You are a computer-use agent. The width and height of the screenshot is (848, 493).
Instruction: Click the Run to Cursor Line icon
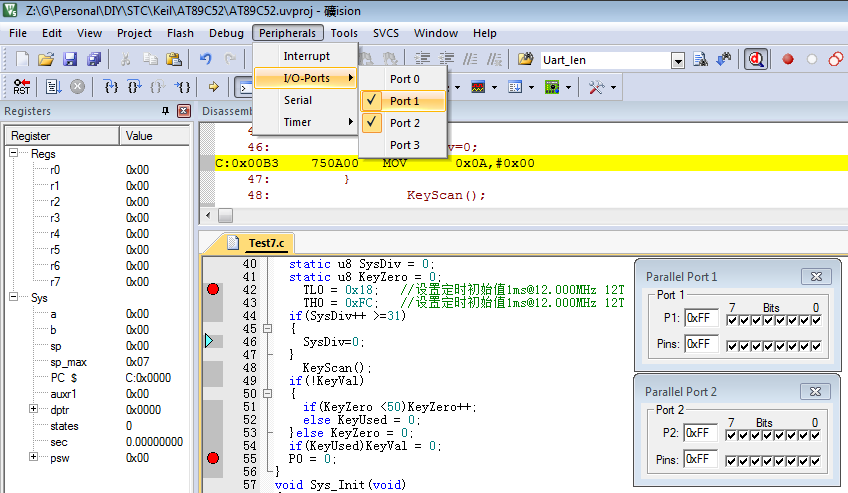tap(182, 86)
